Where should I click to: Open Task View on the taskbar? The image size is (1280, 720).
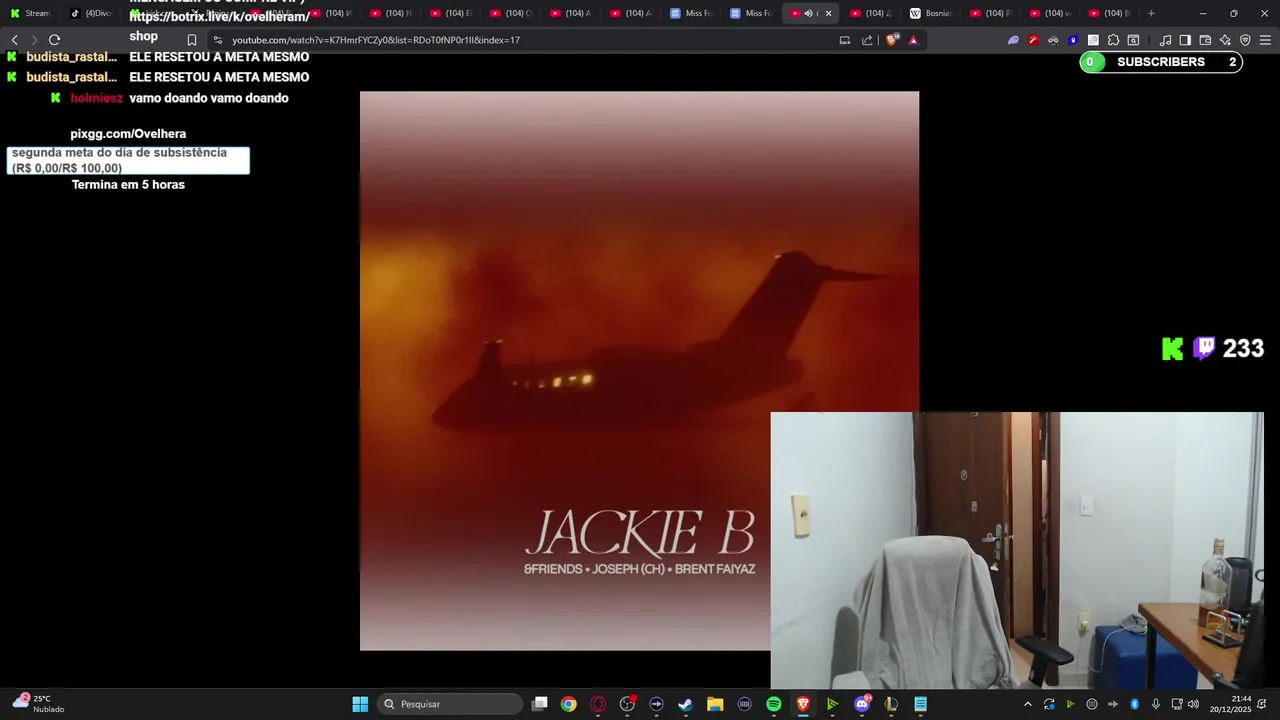[x=540, y=704]
